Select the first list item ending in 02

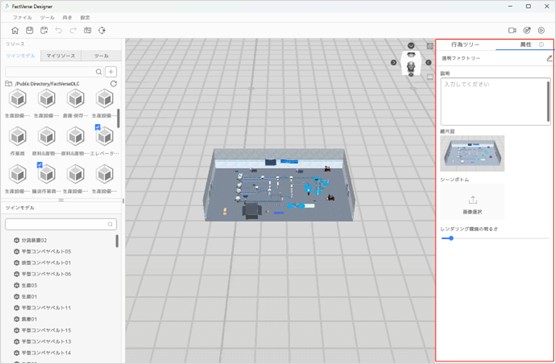[34, 240]
